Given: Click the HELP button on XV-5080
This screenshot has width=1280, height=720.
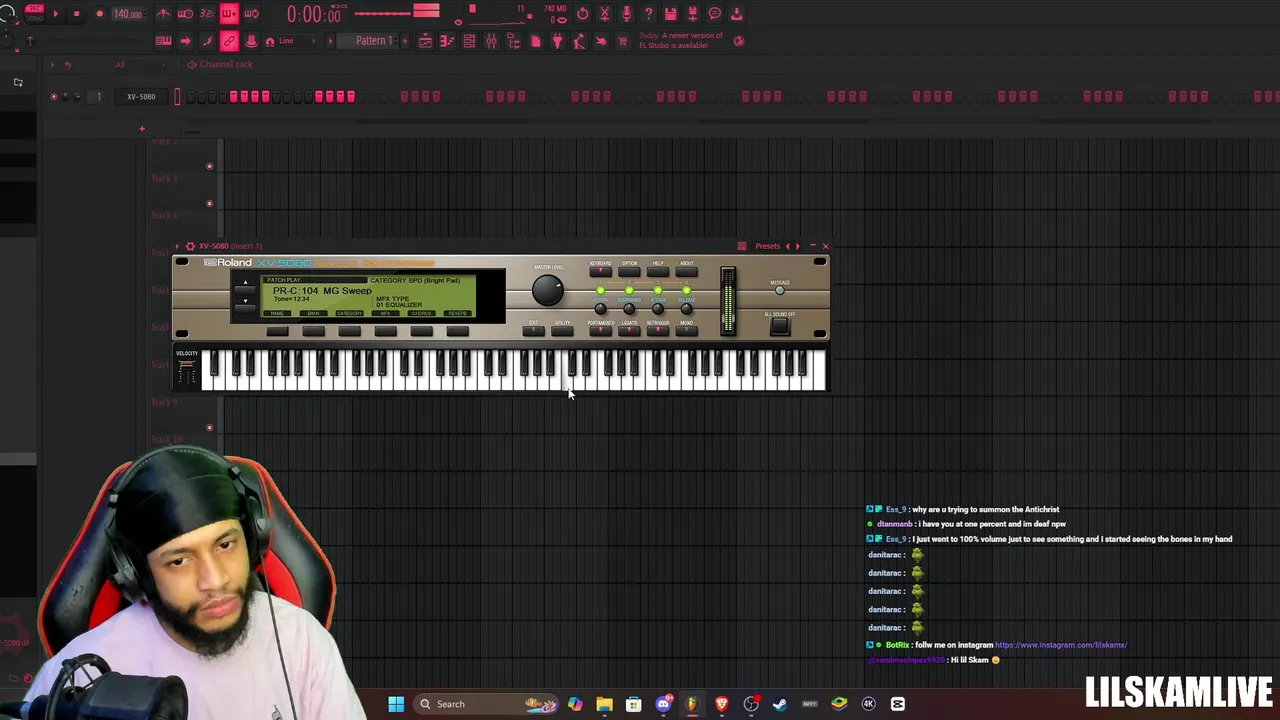Looking at the screenshot, I should pos(657,271).
